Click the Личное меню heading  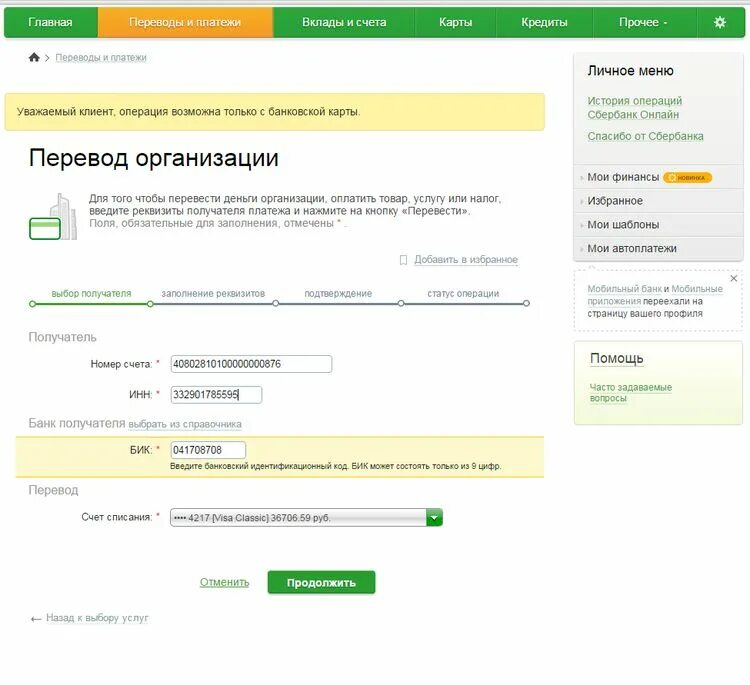[630, 71]
